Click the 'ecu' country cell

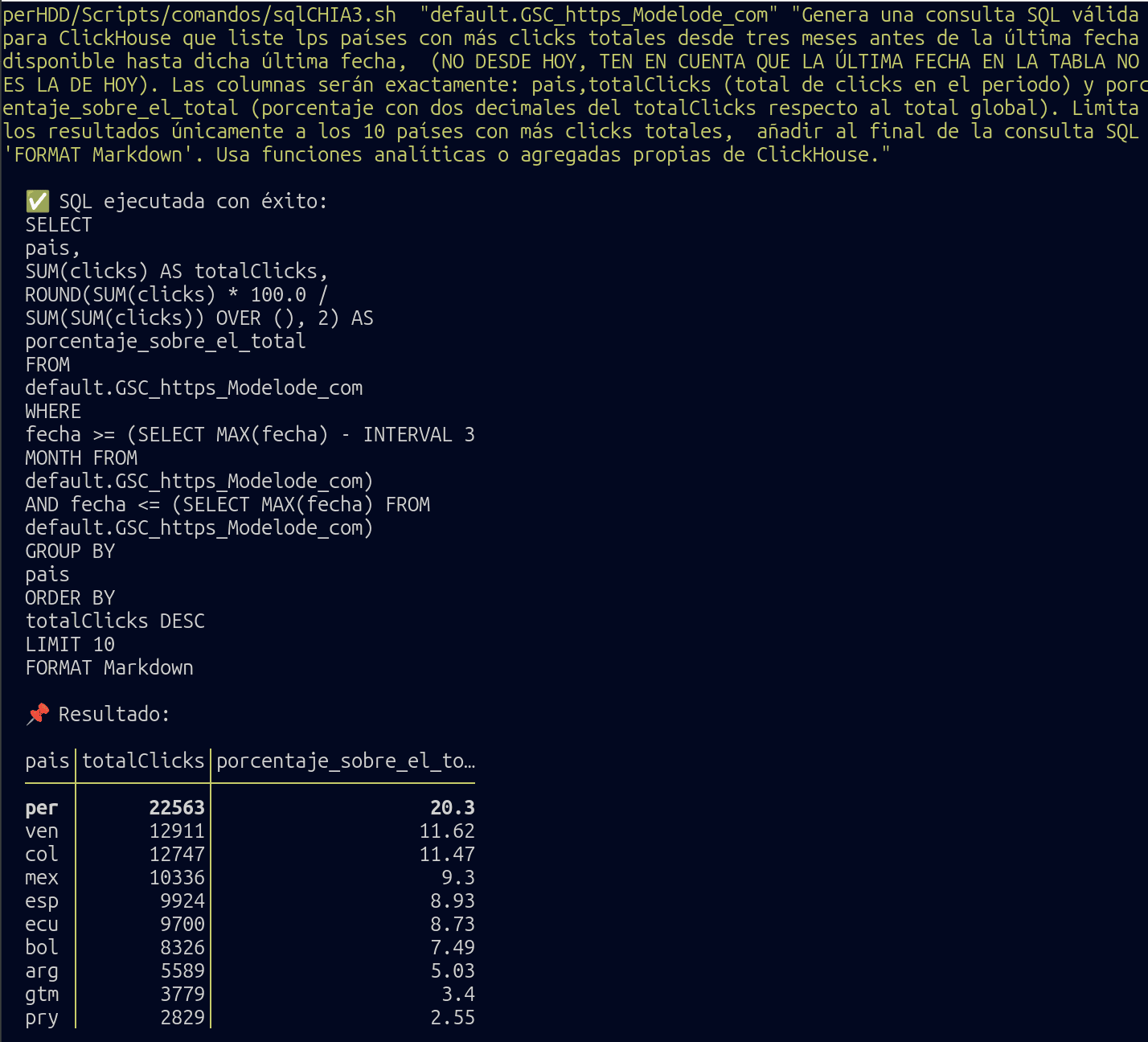click(42, 925)
